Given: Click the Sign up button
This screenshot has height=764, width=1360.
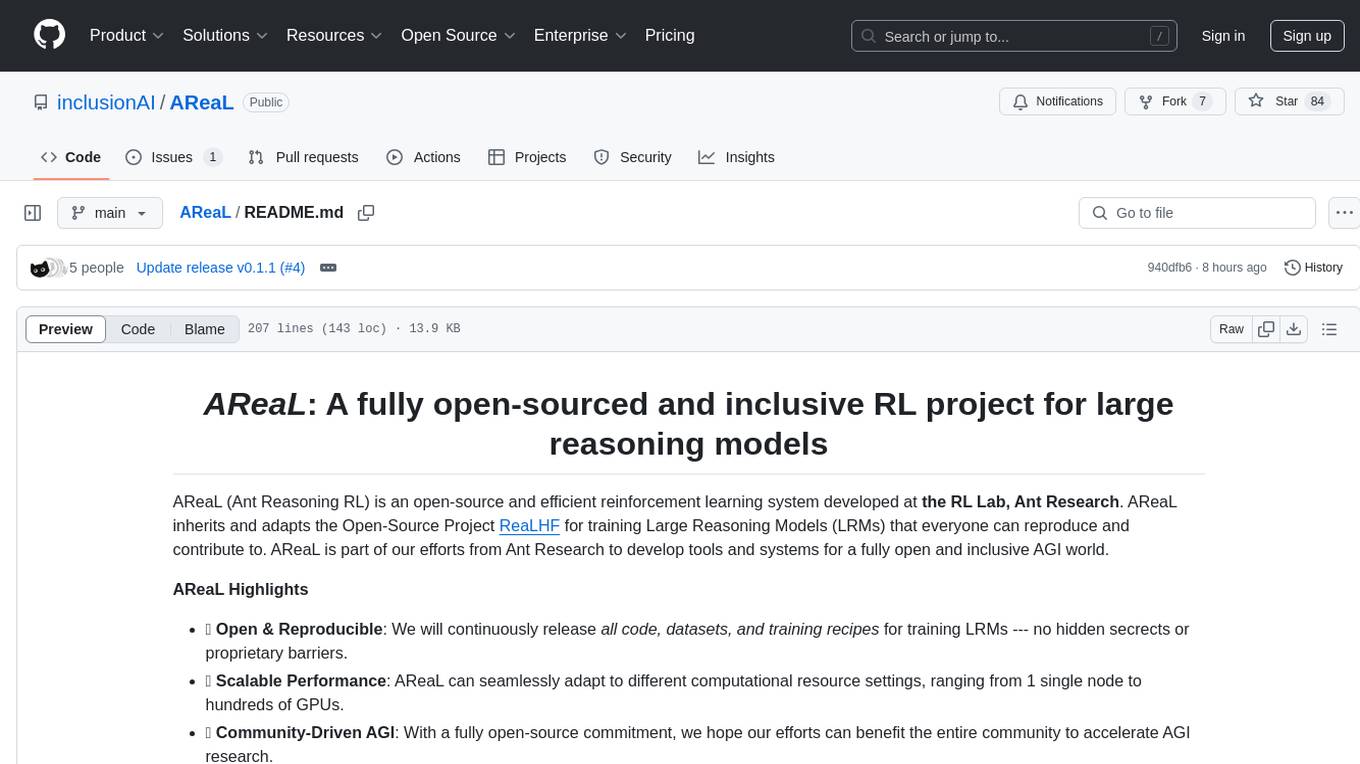Looking at the screenshot, I should point(1307,35).
